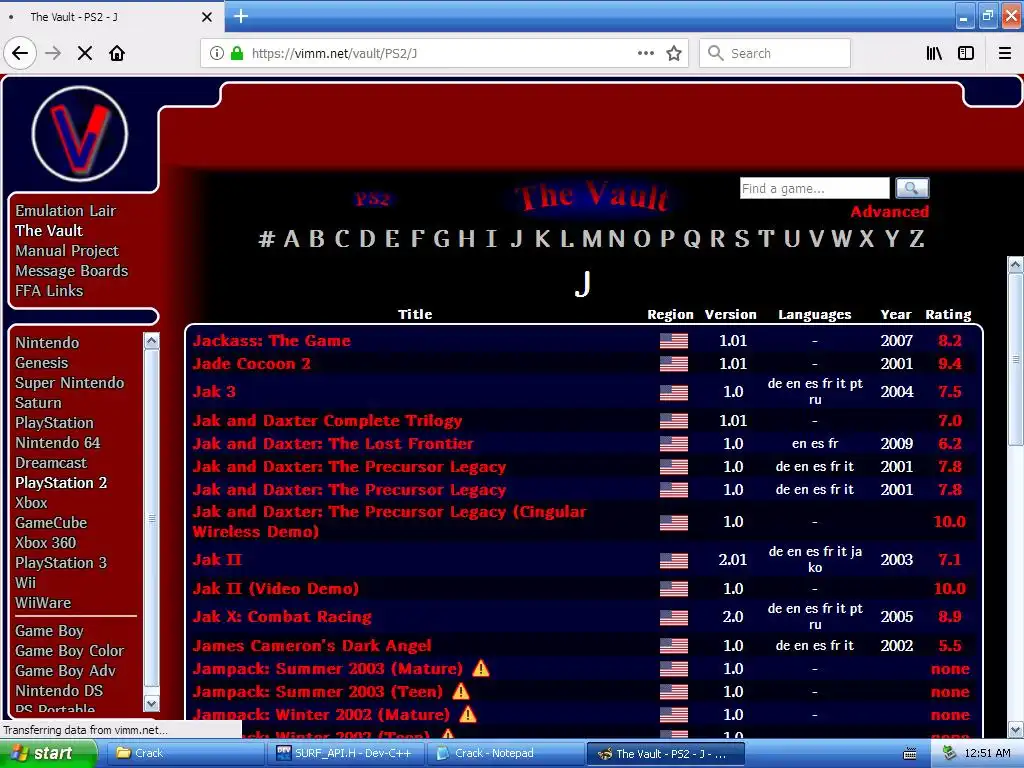Click warning icon next to Jampack Summer 2003 (Mature)
The height and width of the screenshot is (768, 1024).
click(x=481, y=668)
